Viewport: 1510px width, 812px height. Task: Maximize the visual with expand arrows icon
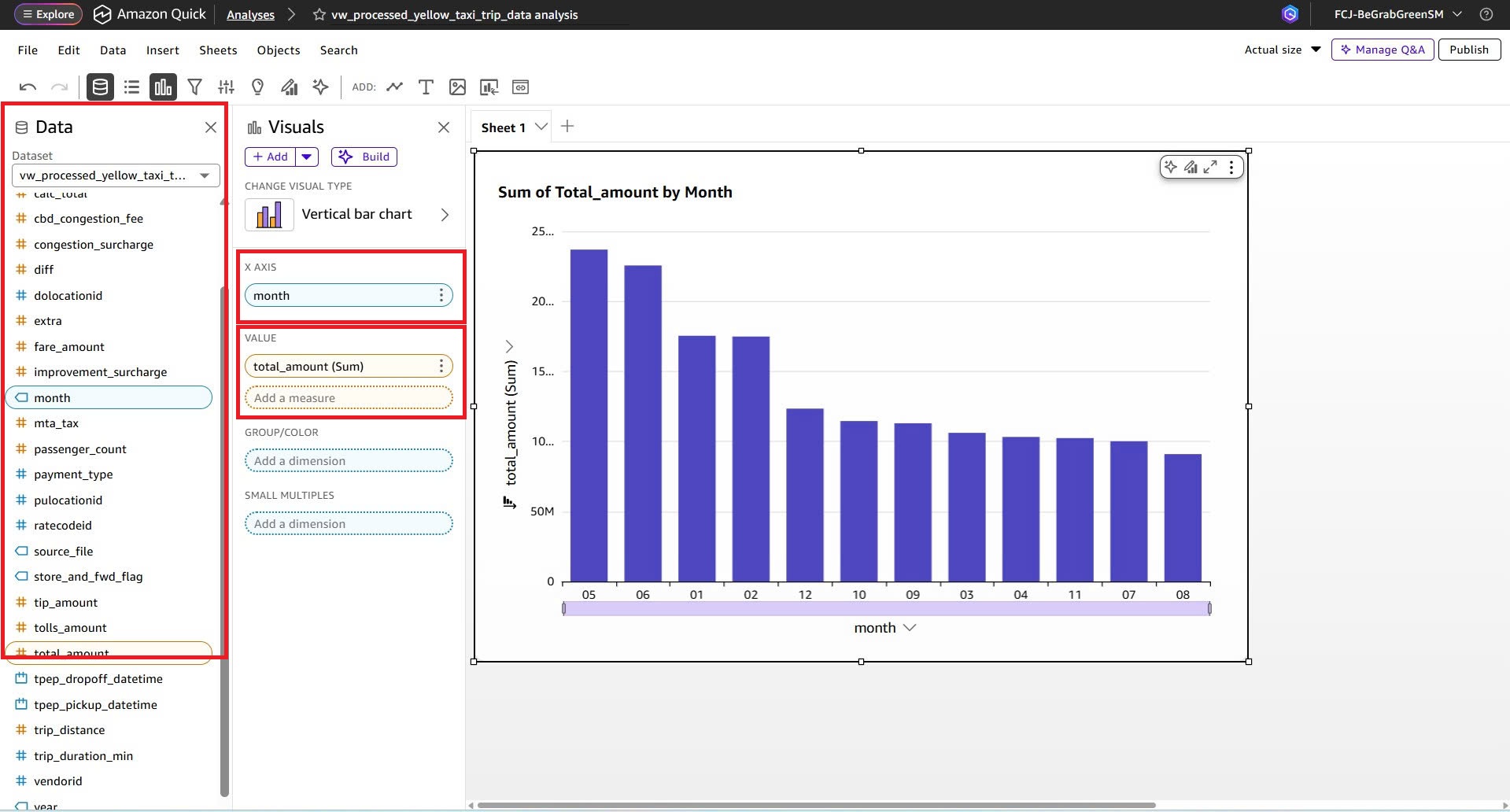pos(1211,167)
